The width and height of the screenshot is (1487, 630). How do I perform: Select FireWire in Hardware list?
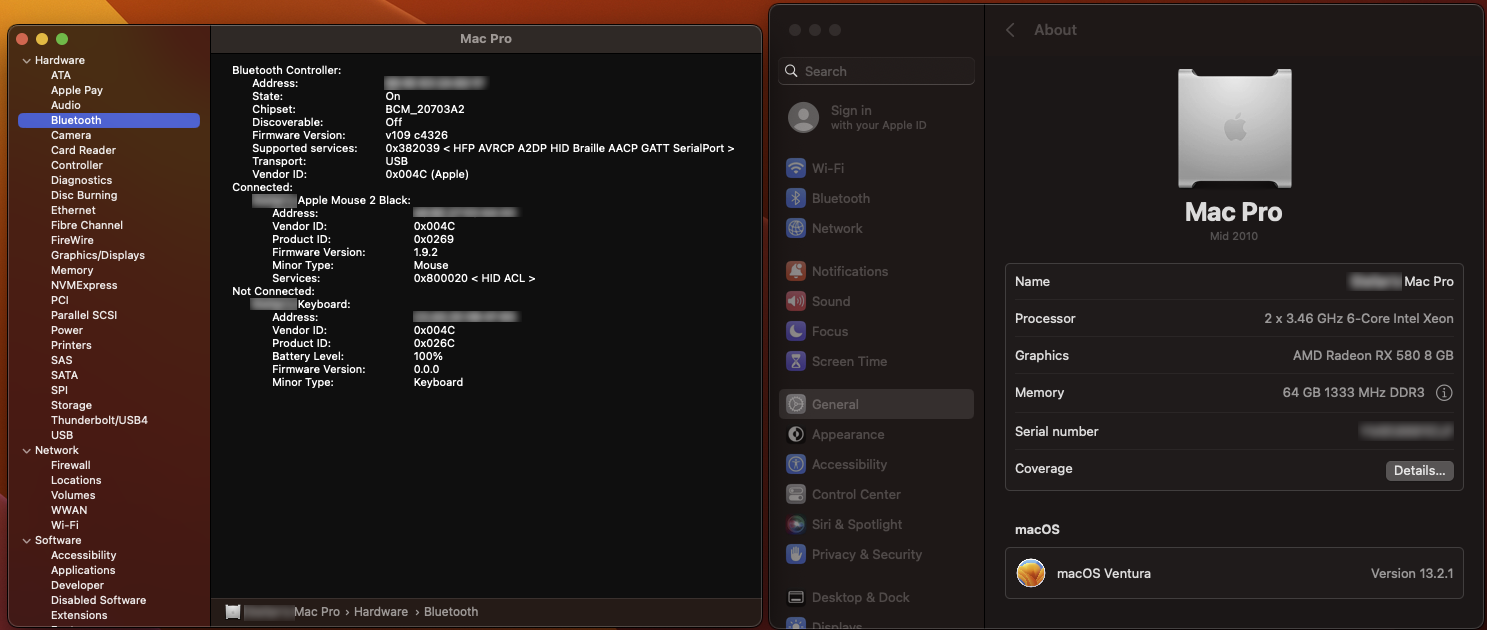click(72, 240)
